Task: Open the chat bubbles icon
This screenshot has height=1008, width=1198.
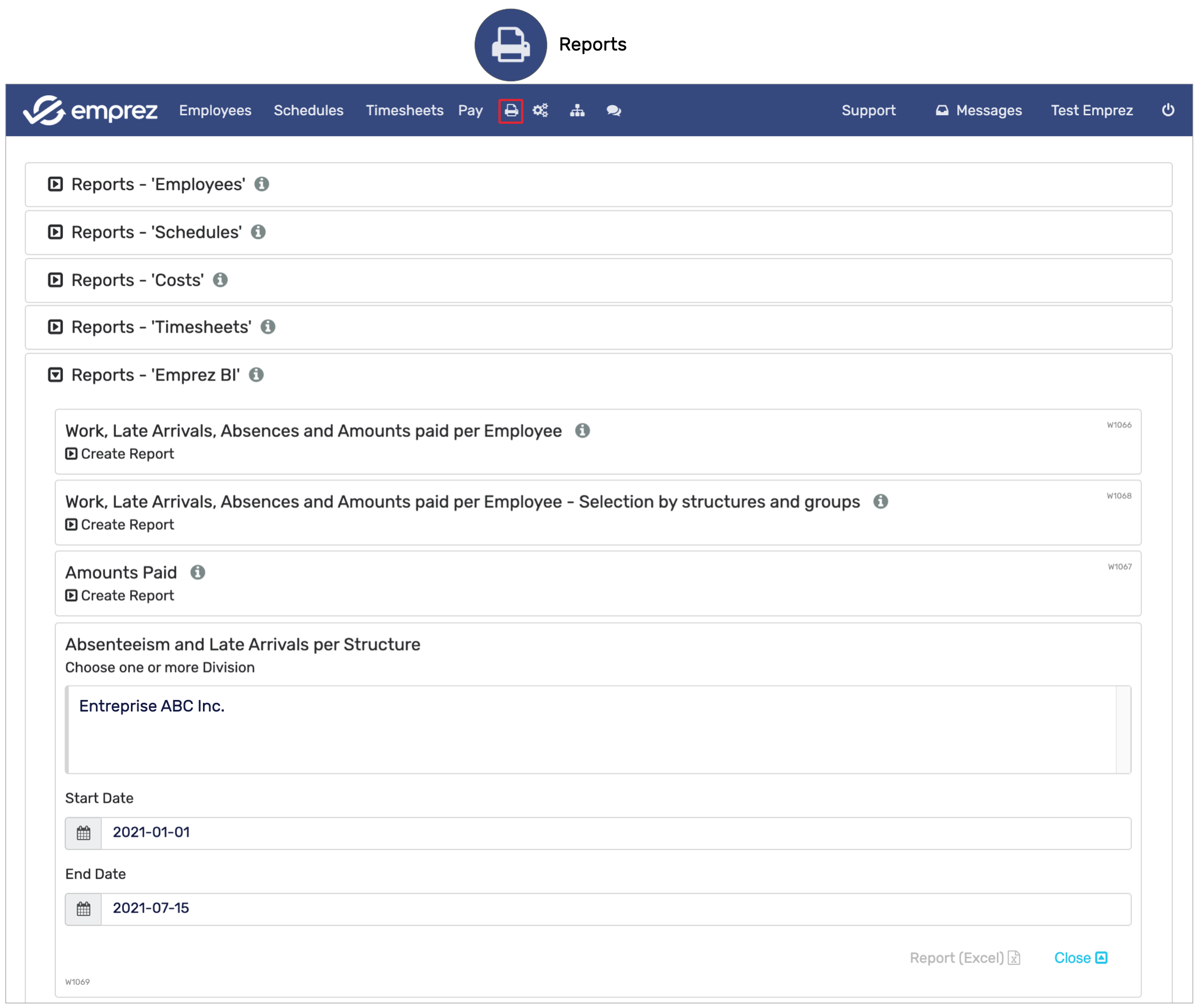Action: (x=614, y=110)
